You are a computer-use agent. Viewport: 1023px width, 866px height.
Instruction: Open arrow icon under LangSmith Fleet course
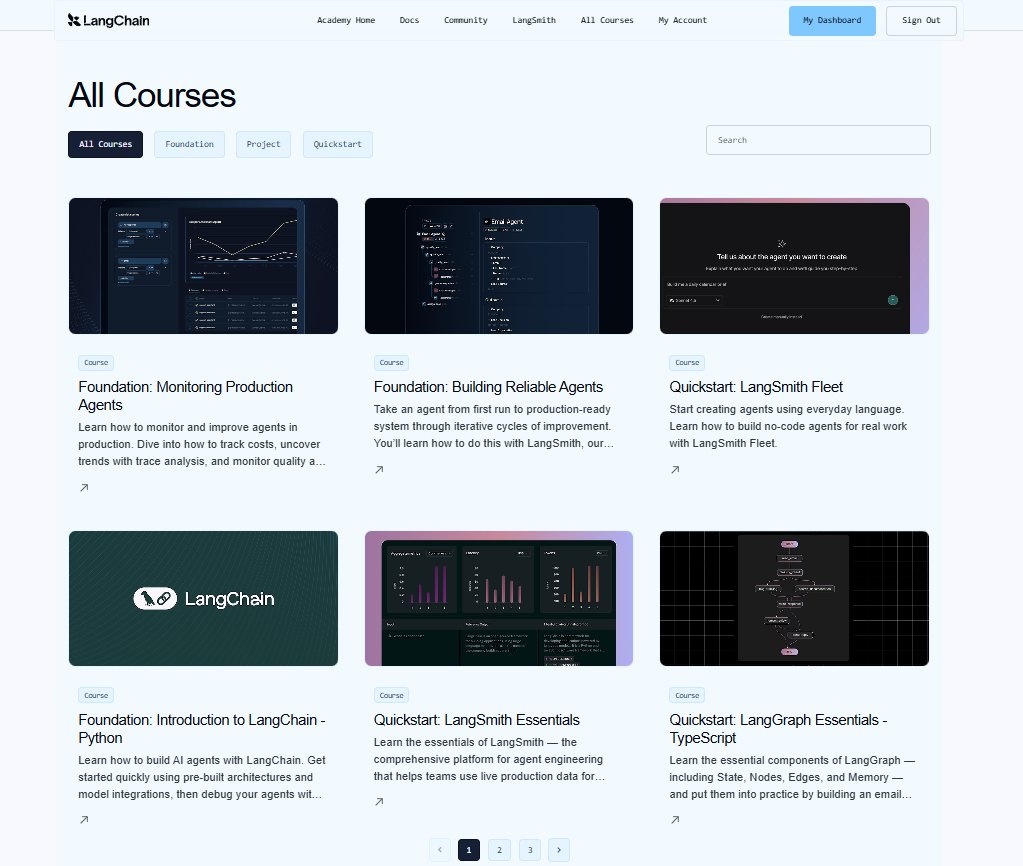(x=675, y=469)
